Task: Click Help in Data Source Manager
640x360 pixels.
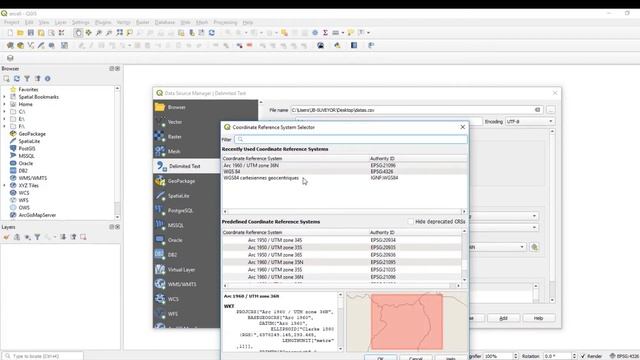Action: (x=538, y=318)
